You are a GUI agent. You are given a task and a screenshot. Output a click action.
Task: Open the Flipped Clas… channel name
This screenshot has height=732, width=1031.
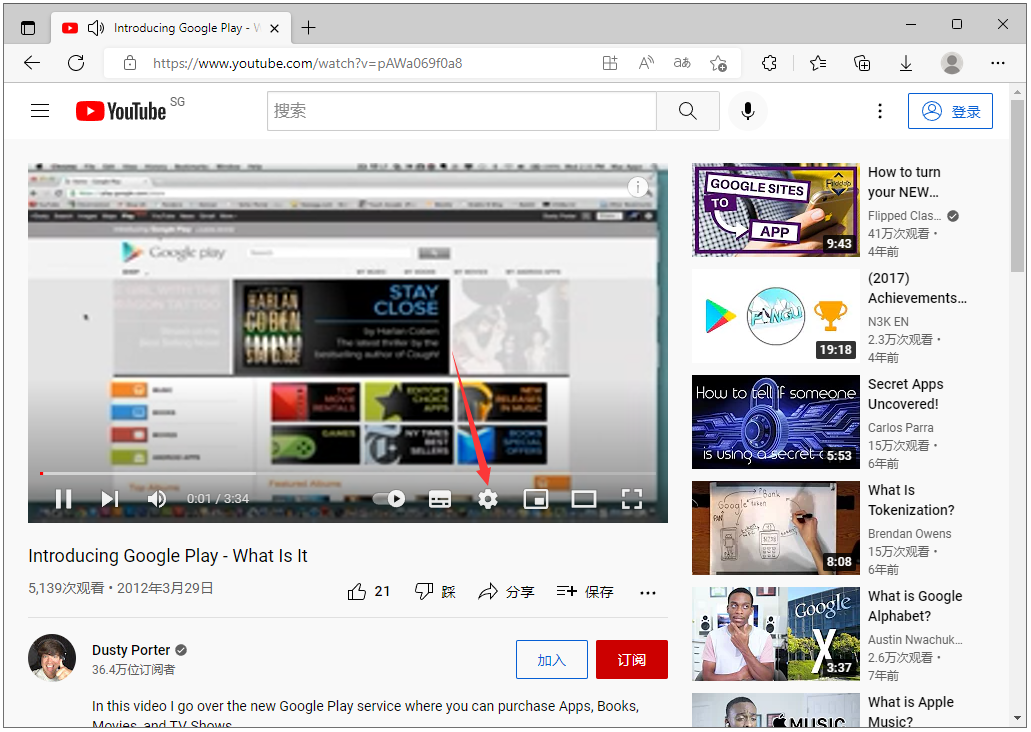(x=904, y=216)
